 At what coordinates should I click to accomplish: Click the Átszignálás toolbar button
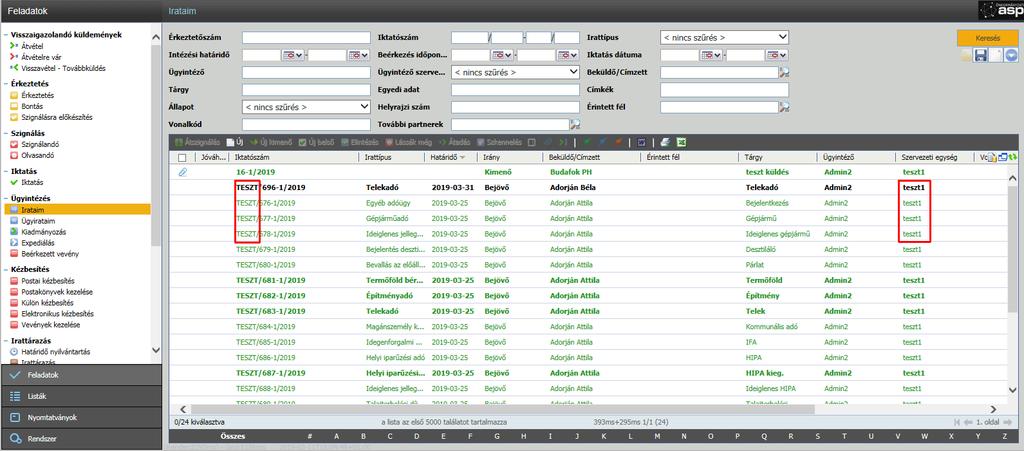(x=195, y=142)
